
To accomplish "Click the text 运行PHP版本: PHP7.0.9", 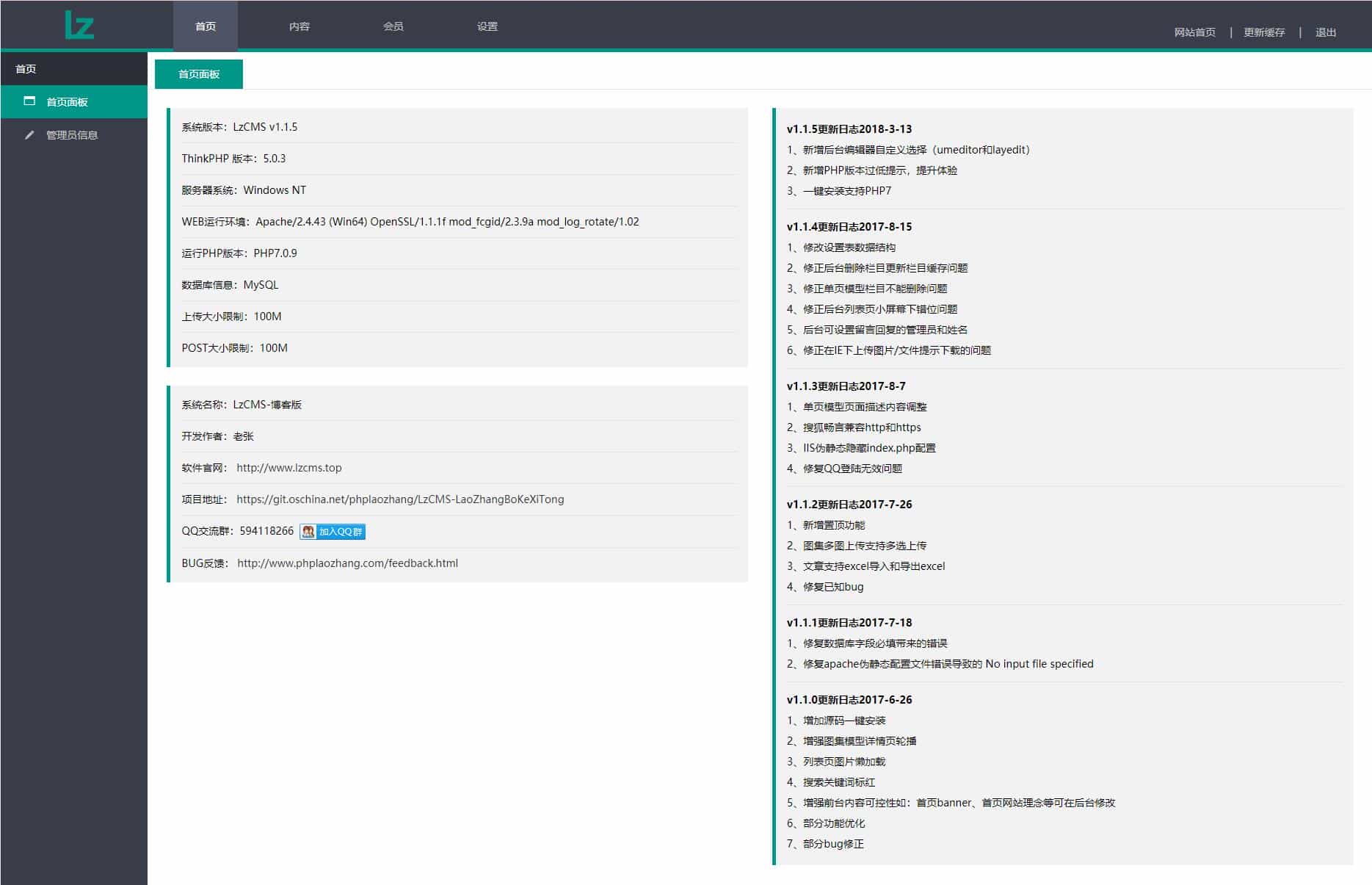I will pyautogui.click(x=239, y=253).
